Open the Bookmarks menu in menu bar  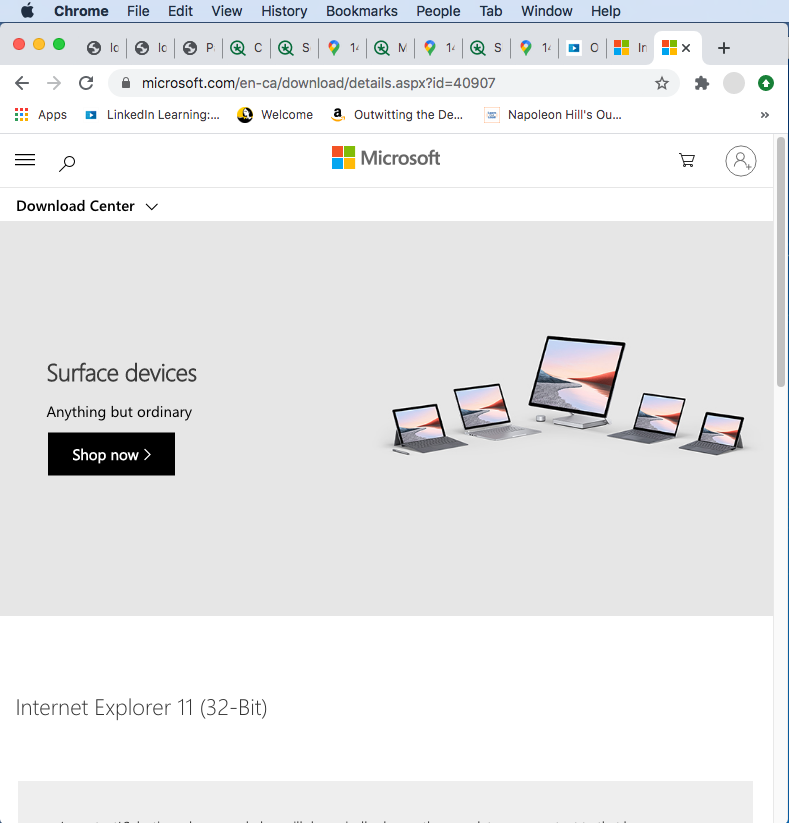pyautogui.click(x=362, y=11)
